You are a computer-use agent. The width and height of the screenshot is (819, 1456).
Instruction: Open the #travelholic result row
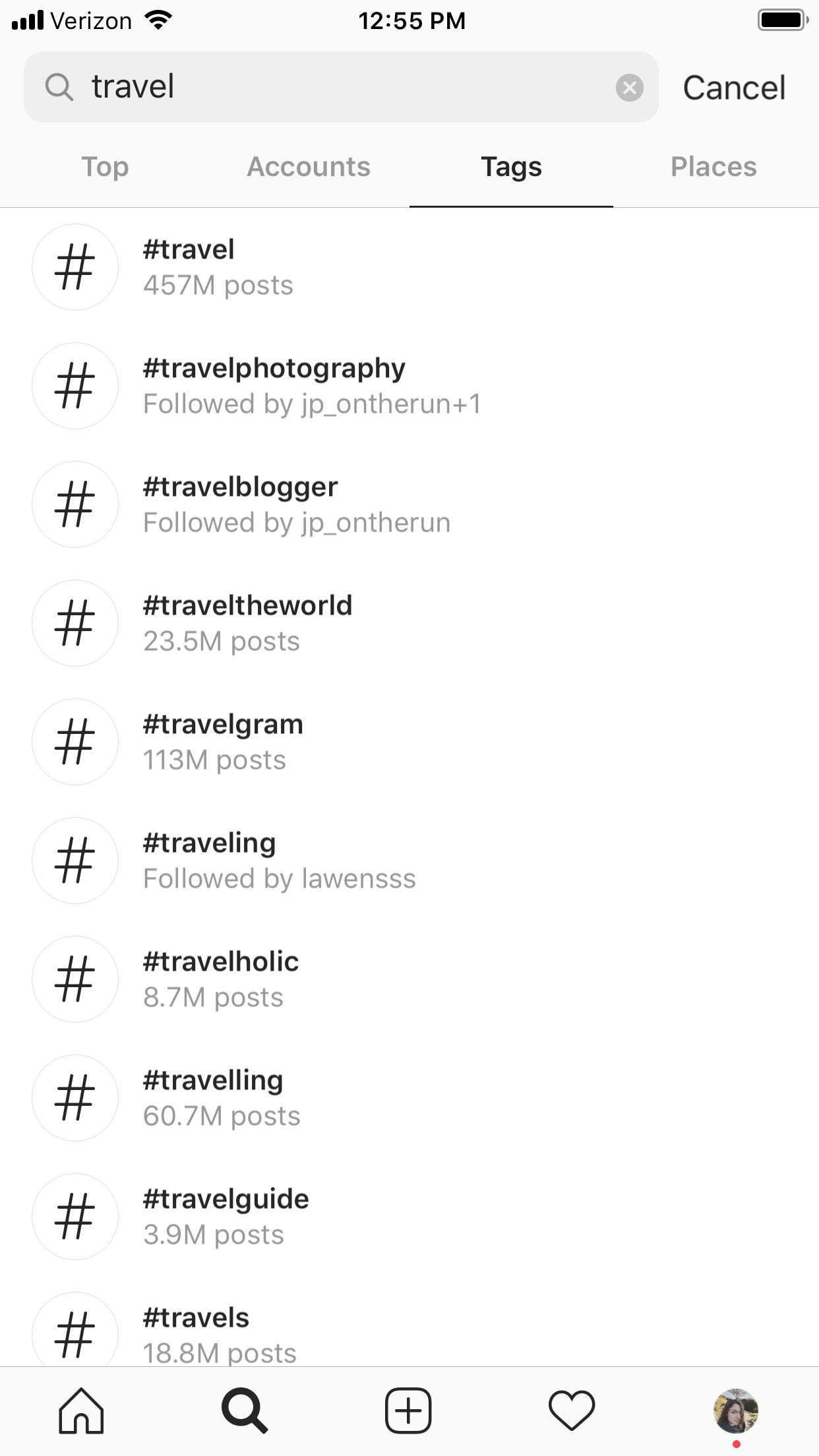click(x=221, y=979)
